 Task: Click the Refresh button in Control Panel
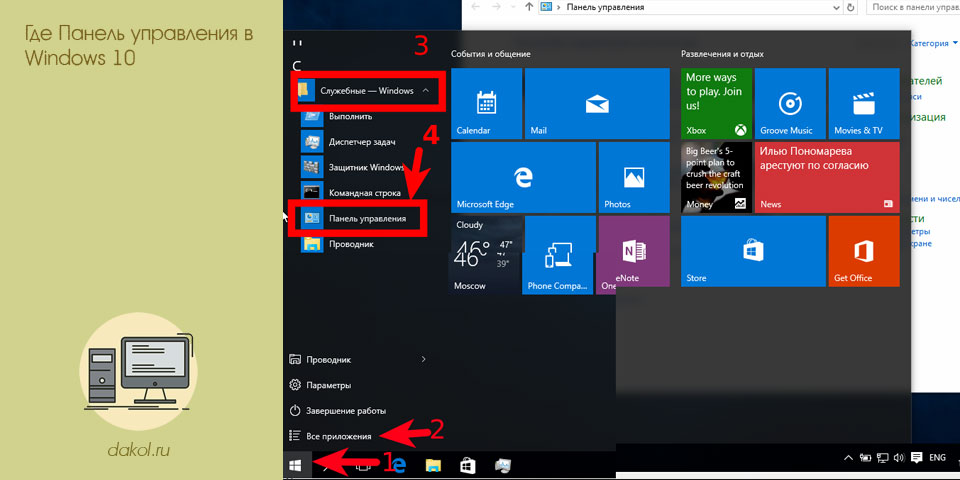[x=850, y=7]
